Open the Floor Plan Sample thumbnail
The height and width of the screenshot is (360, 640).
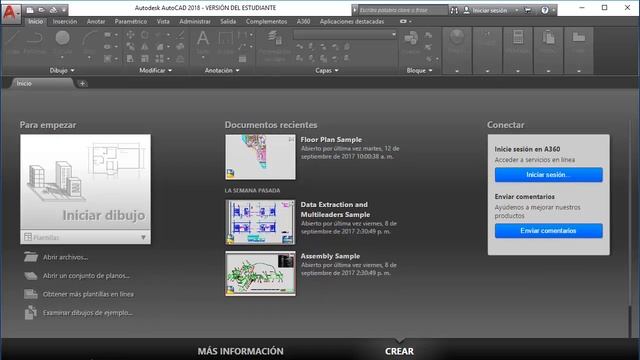point(260,157)
